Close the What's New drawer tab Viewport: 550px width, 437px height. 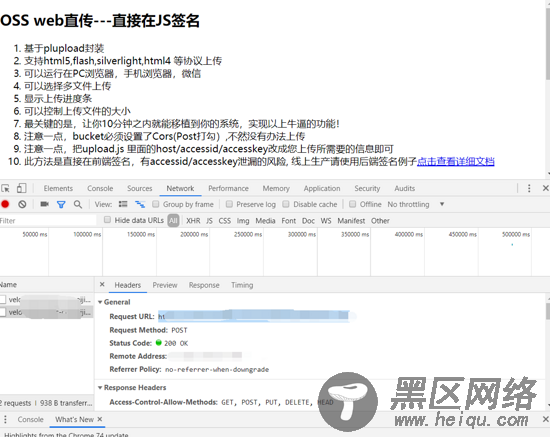100,419
